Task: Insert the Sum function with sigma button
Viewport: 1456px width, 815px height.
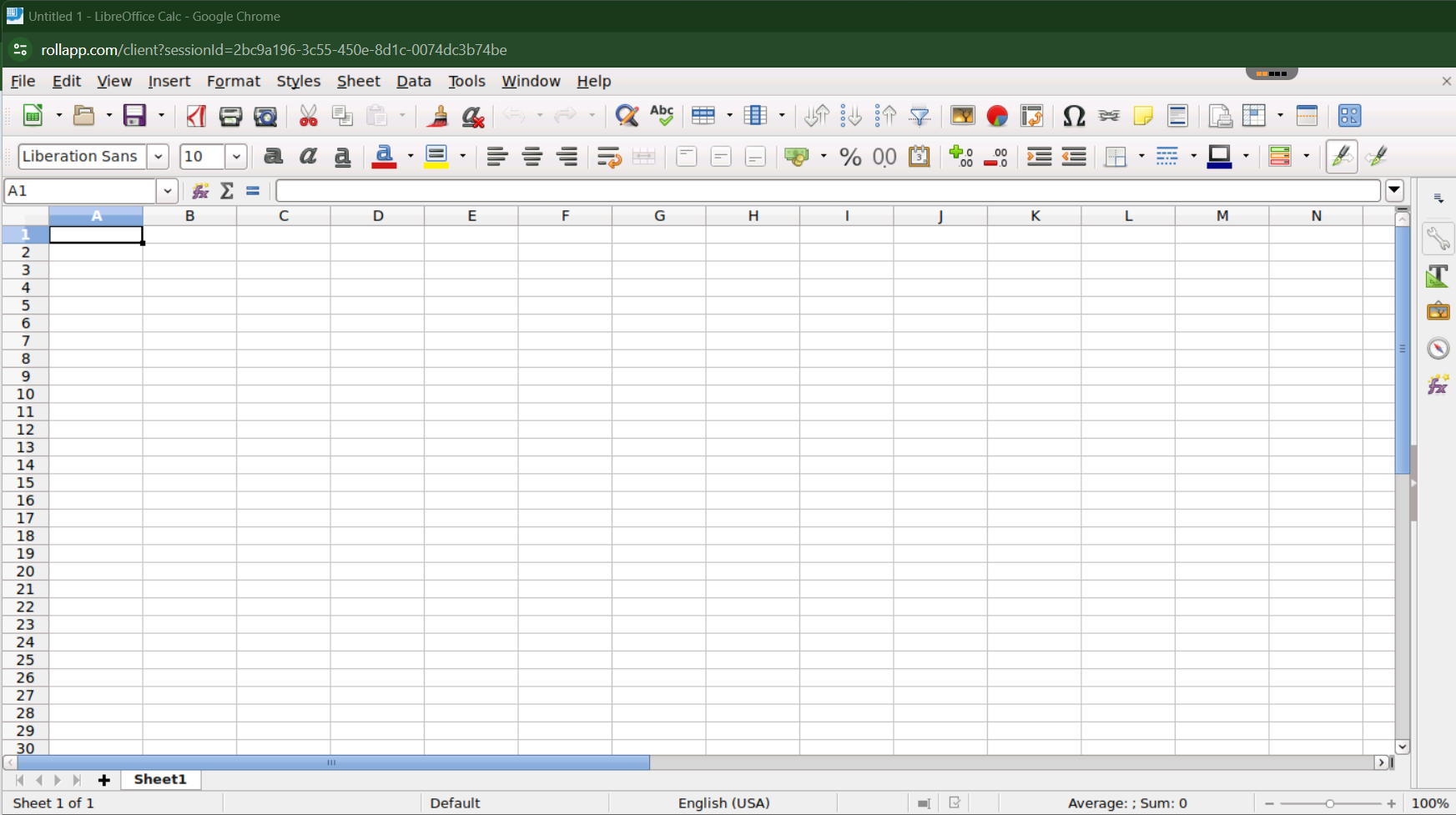Action: [x=226, y=191]
